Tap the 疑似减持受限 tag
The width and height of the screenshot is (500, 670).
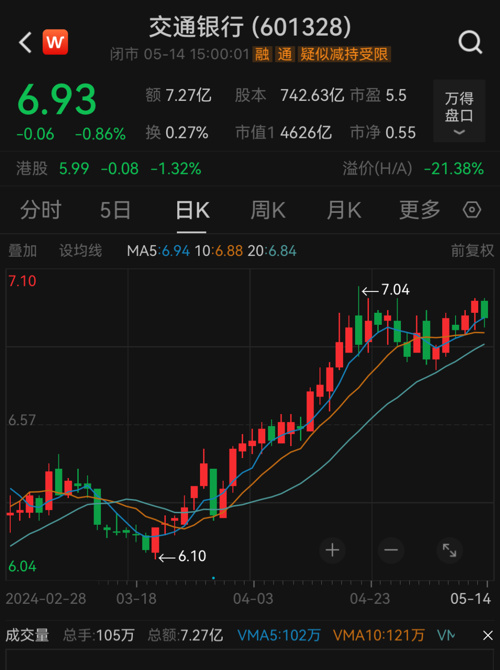point(344,54)
